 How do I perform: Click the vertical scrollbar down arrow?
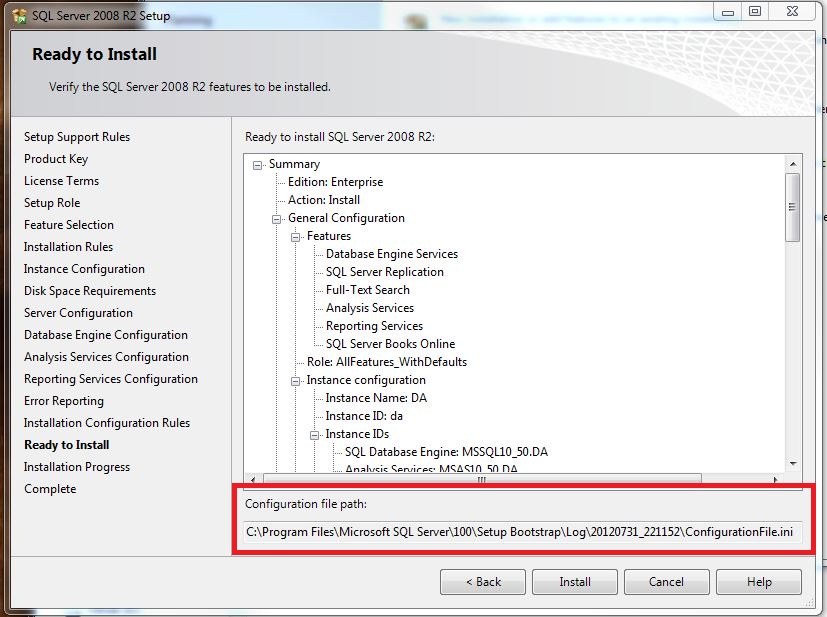(x=793, y=464)
